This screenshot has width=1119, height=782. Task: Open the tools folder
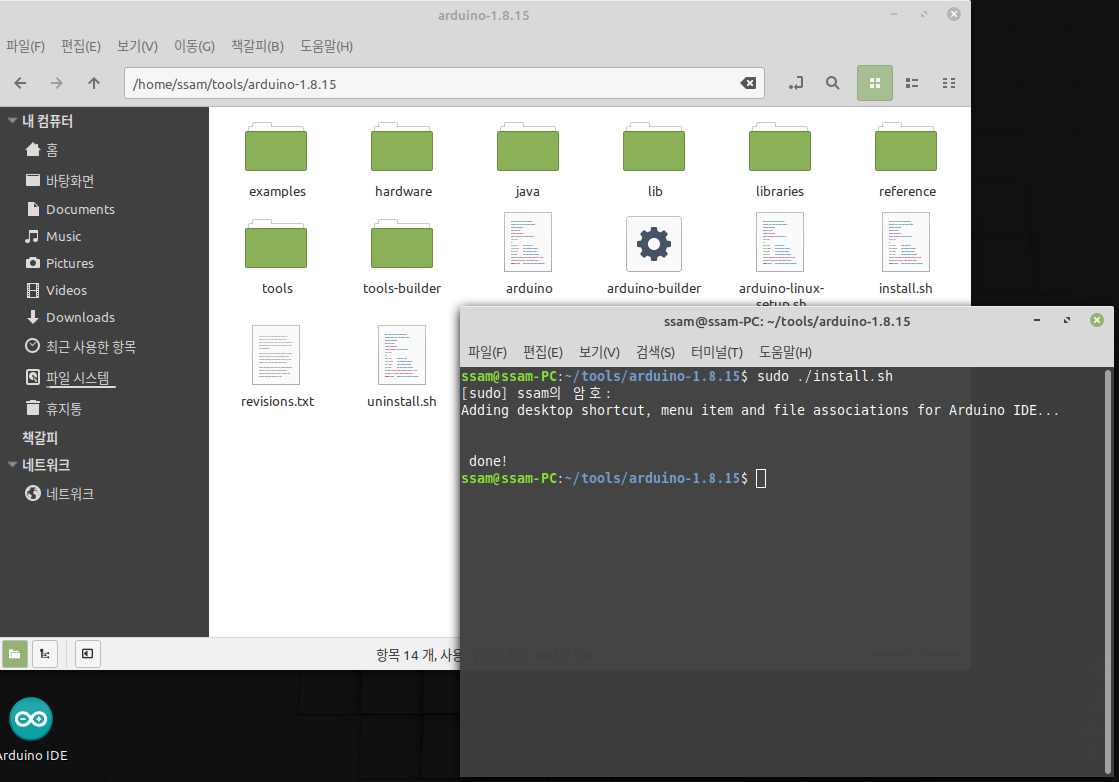pyautogui.click(x=277, y=257)
